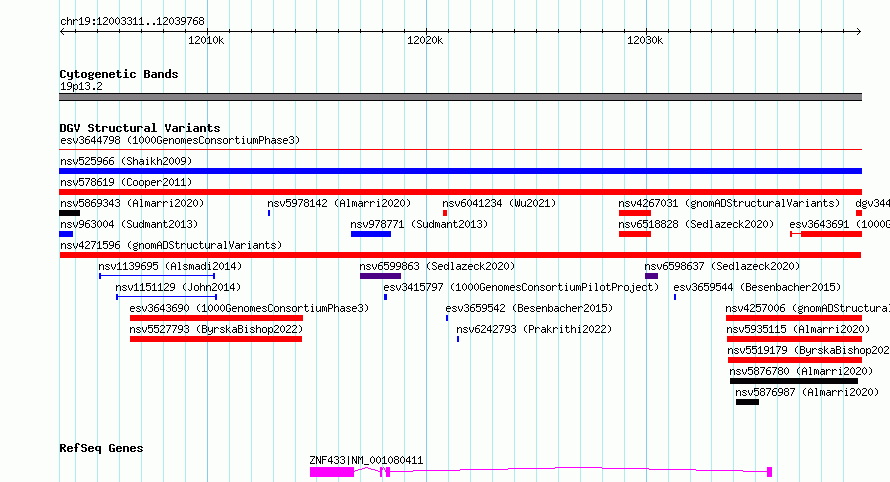The image size is (890, 482).
Task: Select the RefSeq Genes track heading
Action: pyautogui.click(x=101, y=448)
